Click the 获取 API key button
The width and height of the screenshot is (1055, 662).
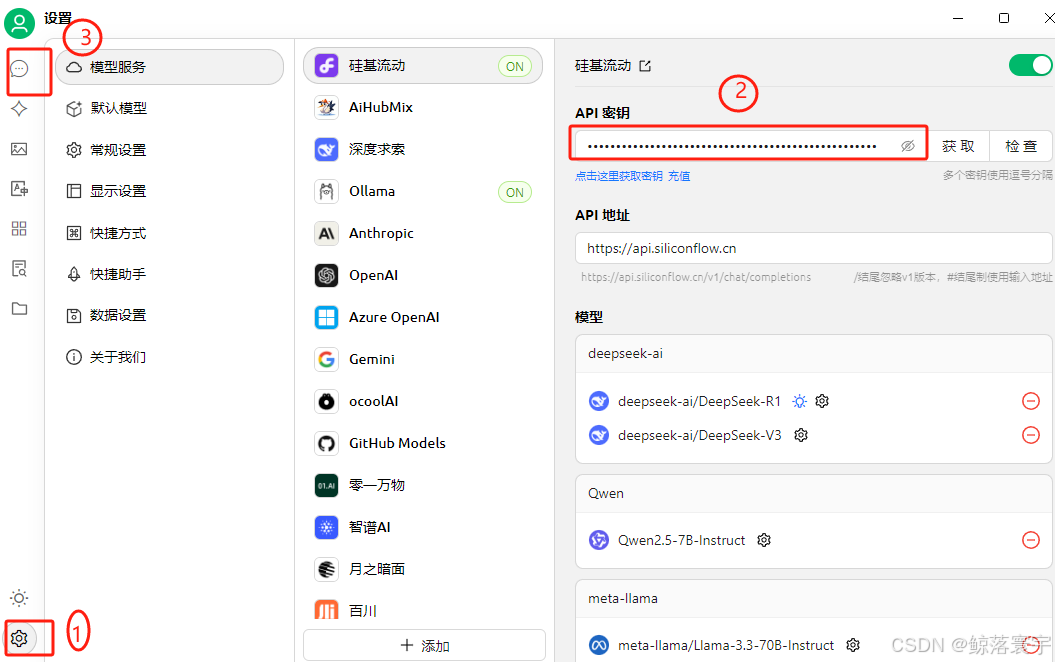958,146
